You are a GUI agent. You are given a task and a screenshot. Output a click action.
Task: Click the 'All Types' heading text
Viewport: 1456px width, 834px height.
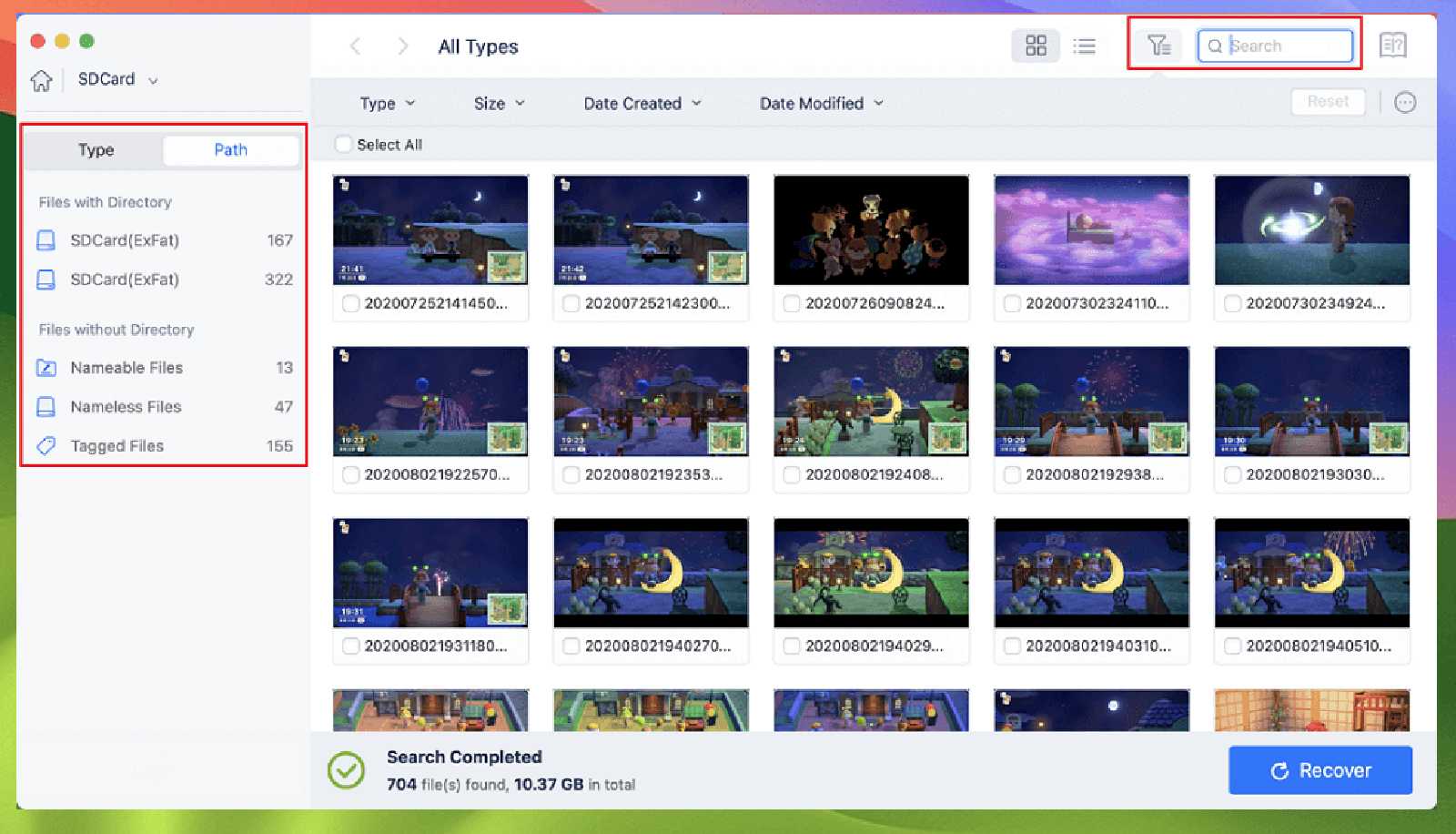(478, 46)
